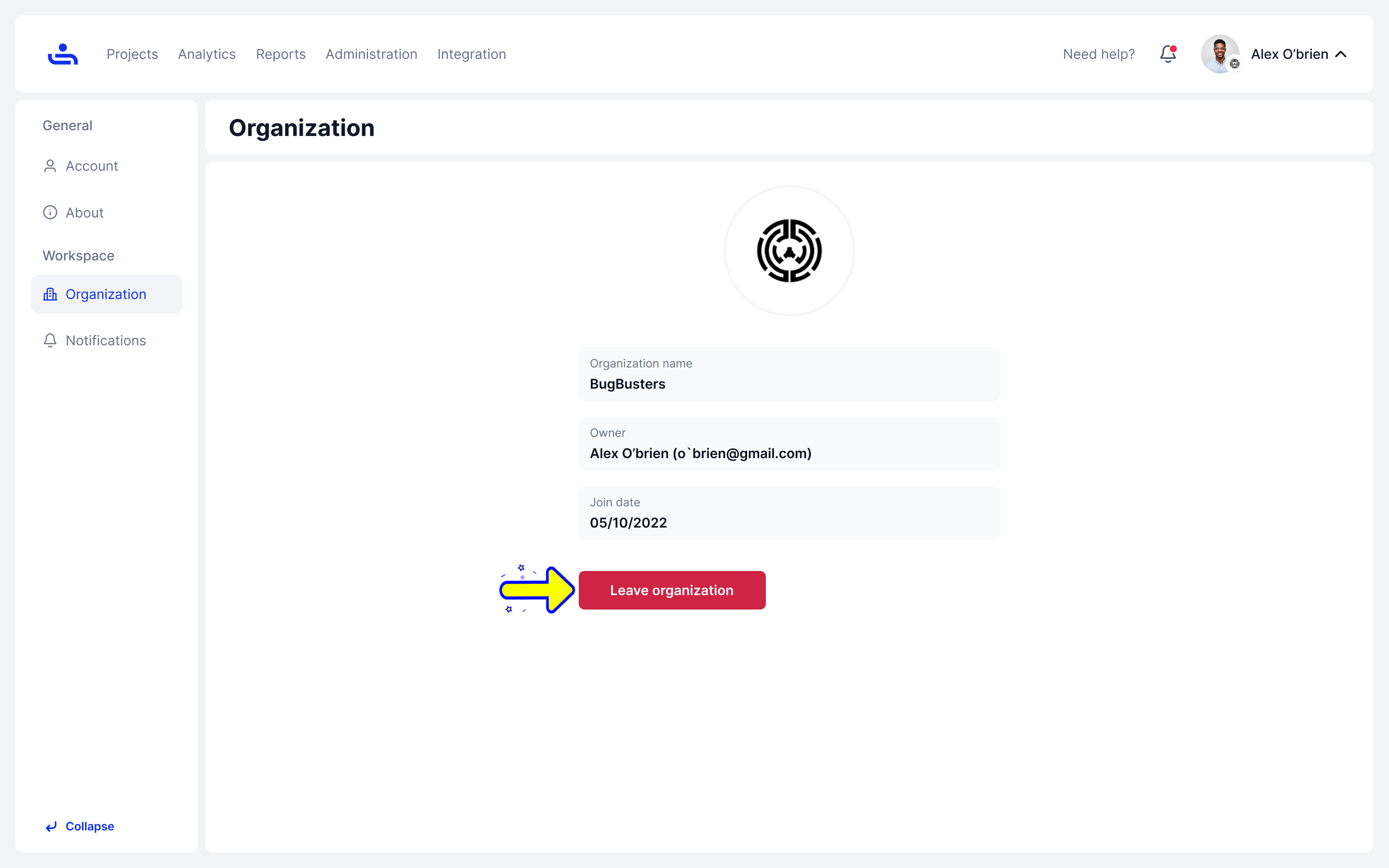Select the Owner field
Image resolution: width=1389 pixels, height=868 pixels.
pos(789,444)
